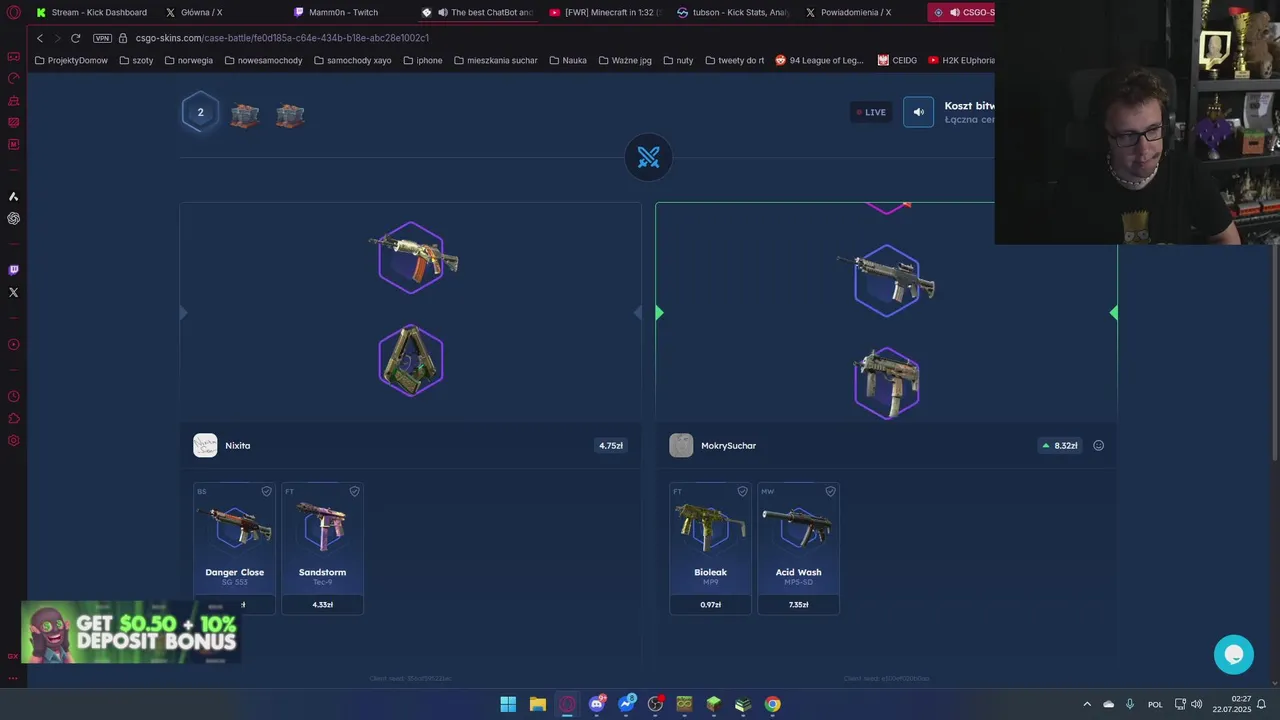The width and height of the screenshot is (1280, 720).
Task: Open File Explorer from taskbar
Action: (x=537, y=704)
